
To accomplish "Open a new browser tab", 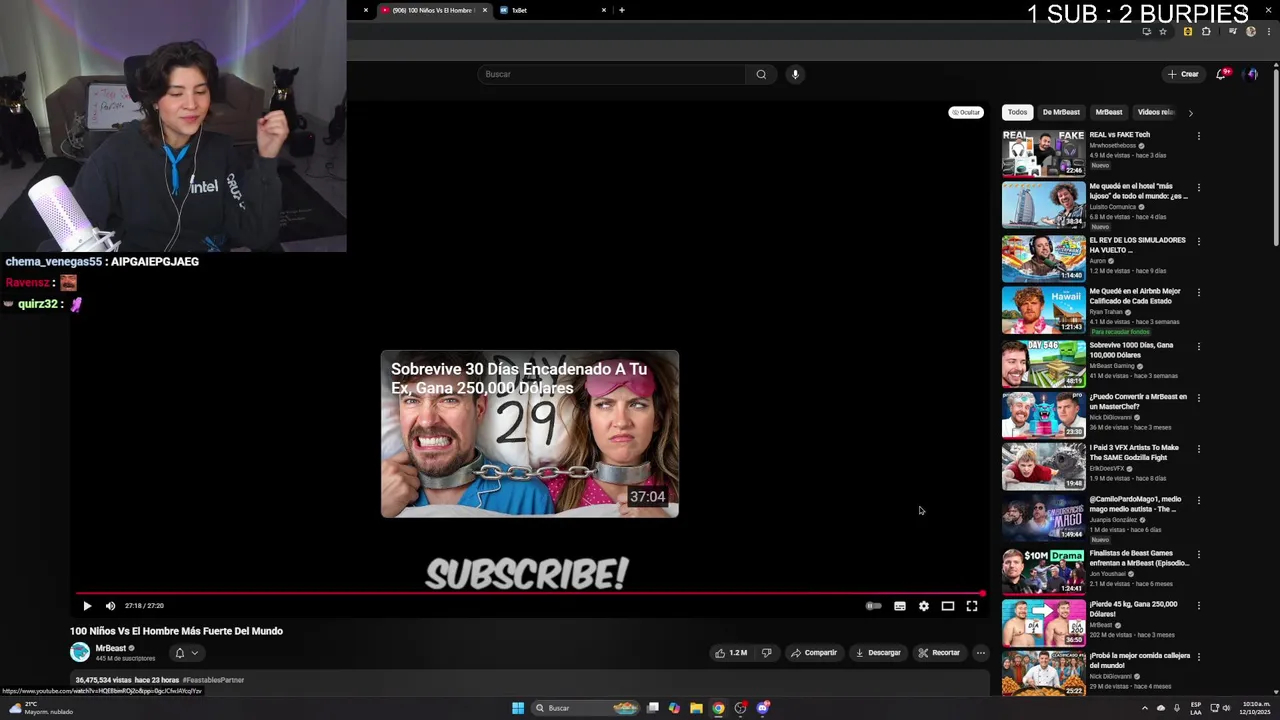I will point(622,10).
